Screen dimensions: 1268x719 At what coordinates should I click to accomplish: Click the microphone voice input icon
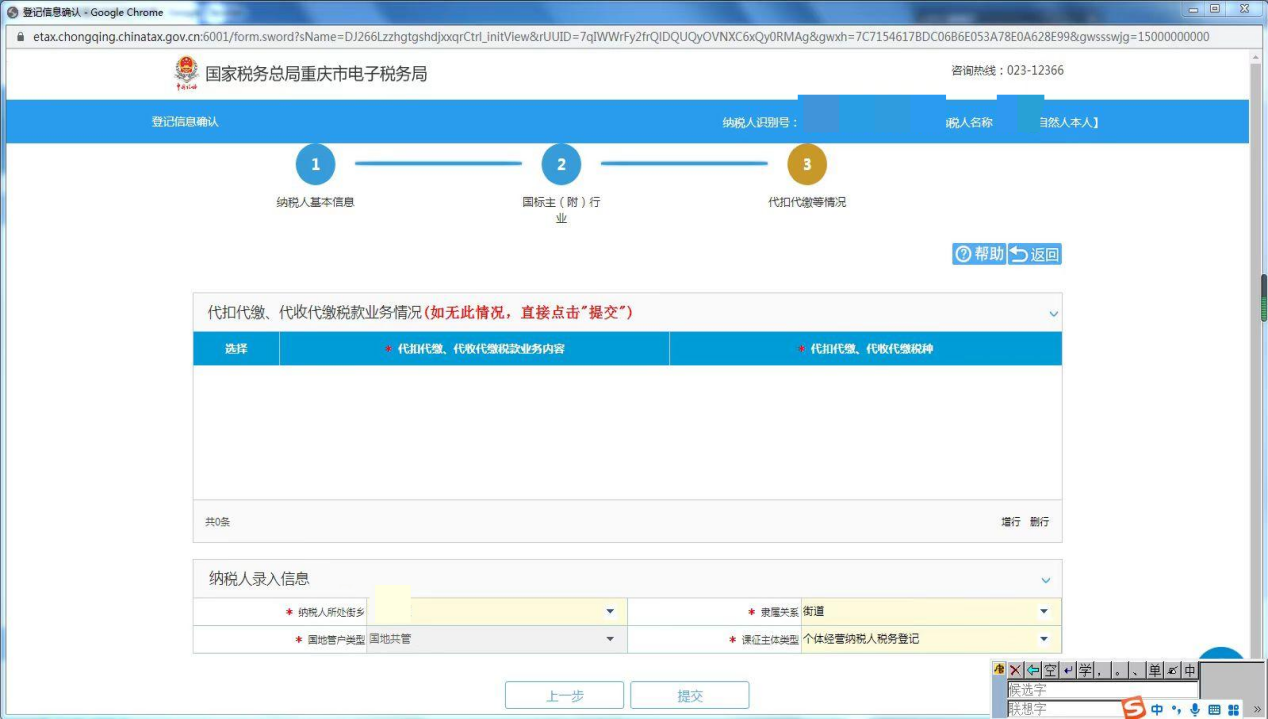coord(1194,710)
